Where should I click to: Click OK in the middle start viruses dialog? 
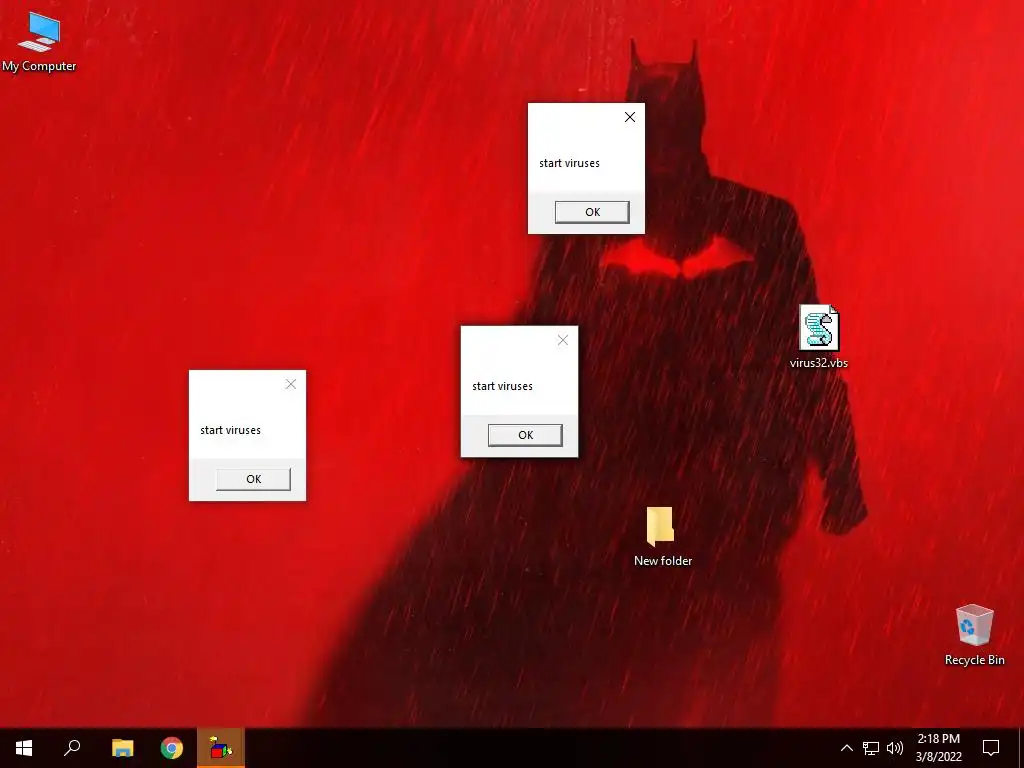(x=525, y=435)
